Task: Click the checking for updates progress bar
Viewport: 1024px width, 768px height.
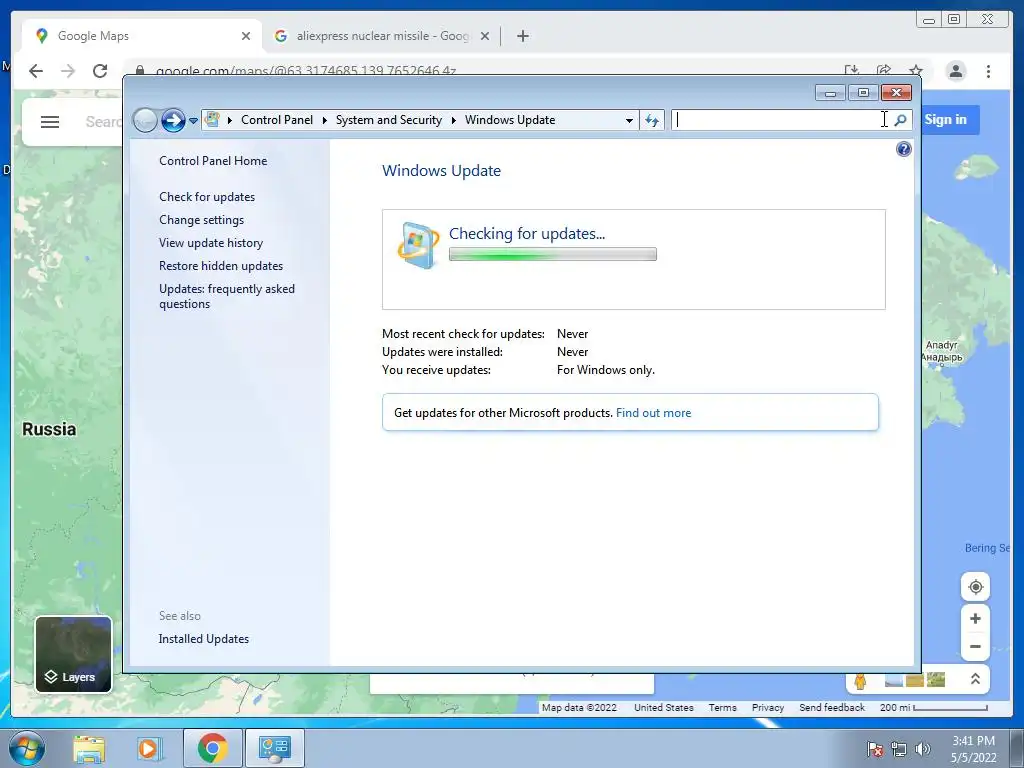Action: point(552,254)
